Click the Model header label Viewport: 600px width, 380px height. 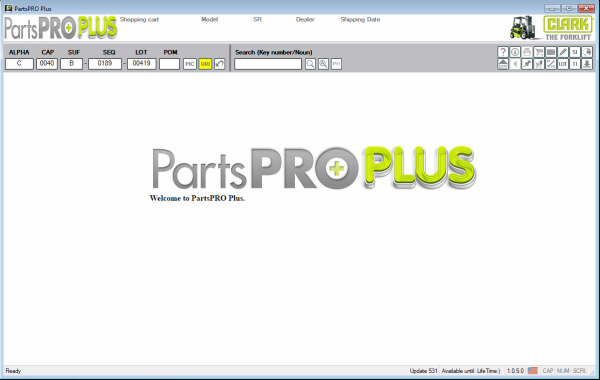[x=209, y=20]
